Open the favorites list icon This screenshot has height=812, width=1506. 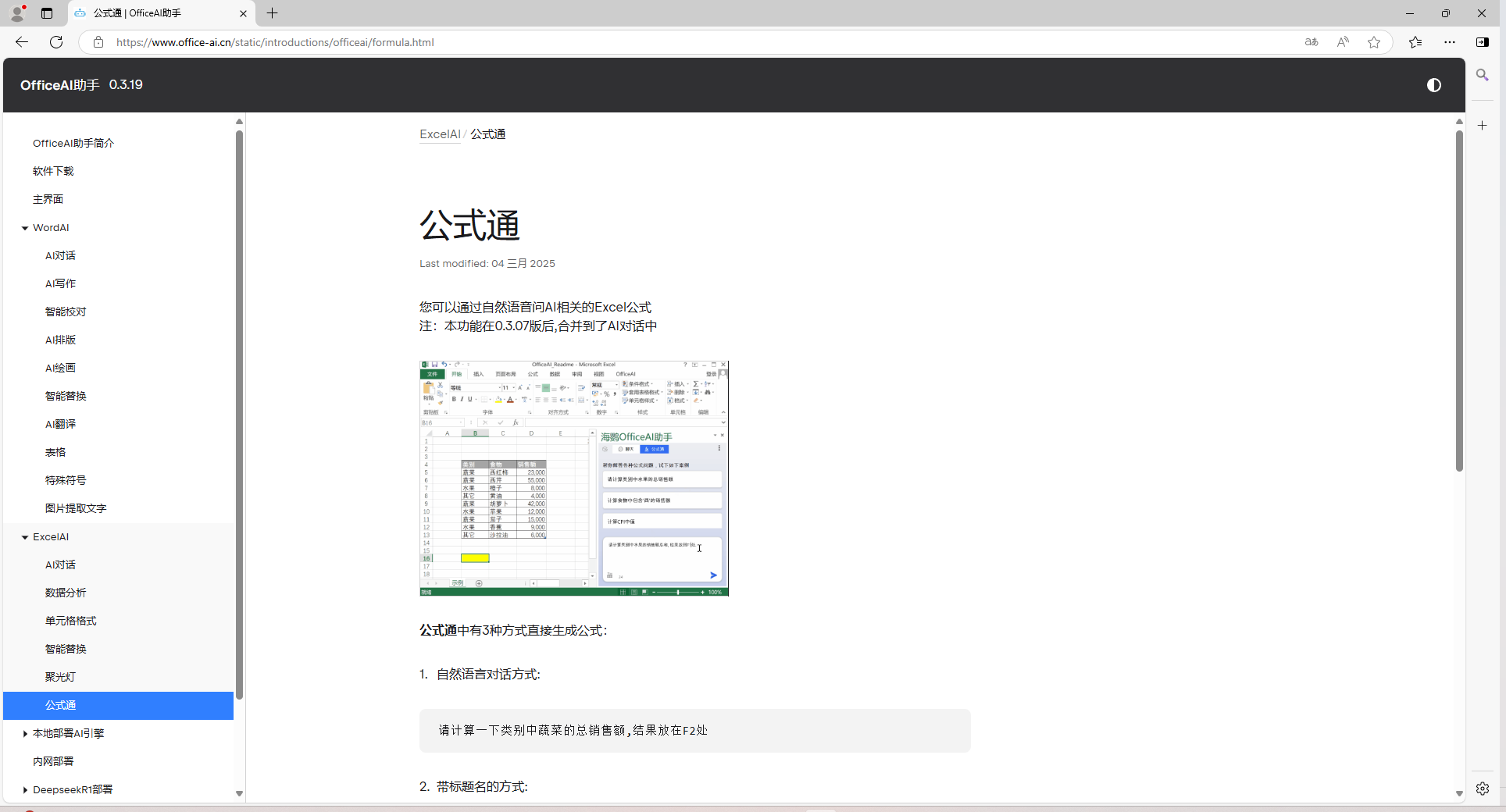[1415, 42]
